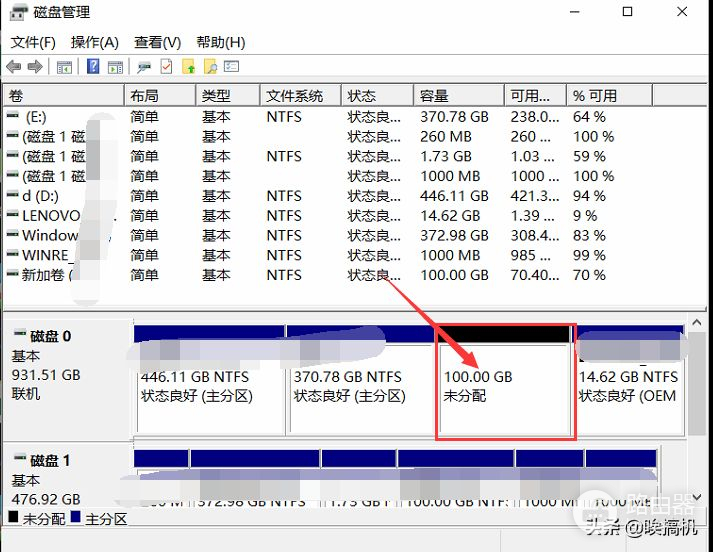Sort volumes by 容量 column header
Screen dimensions: 713x552
(x=434, y=96)
